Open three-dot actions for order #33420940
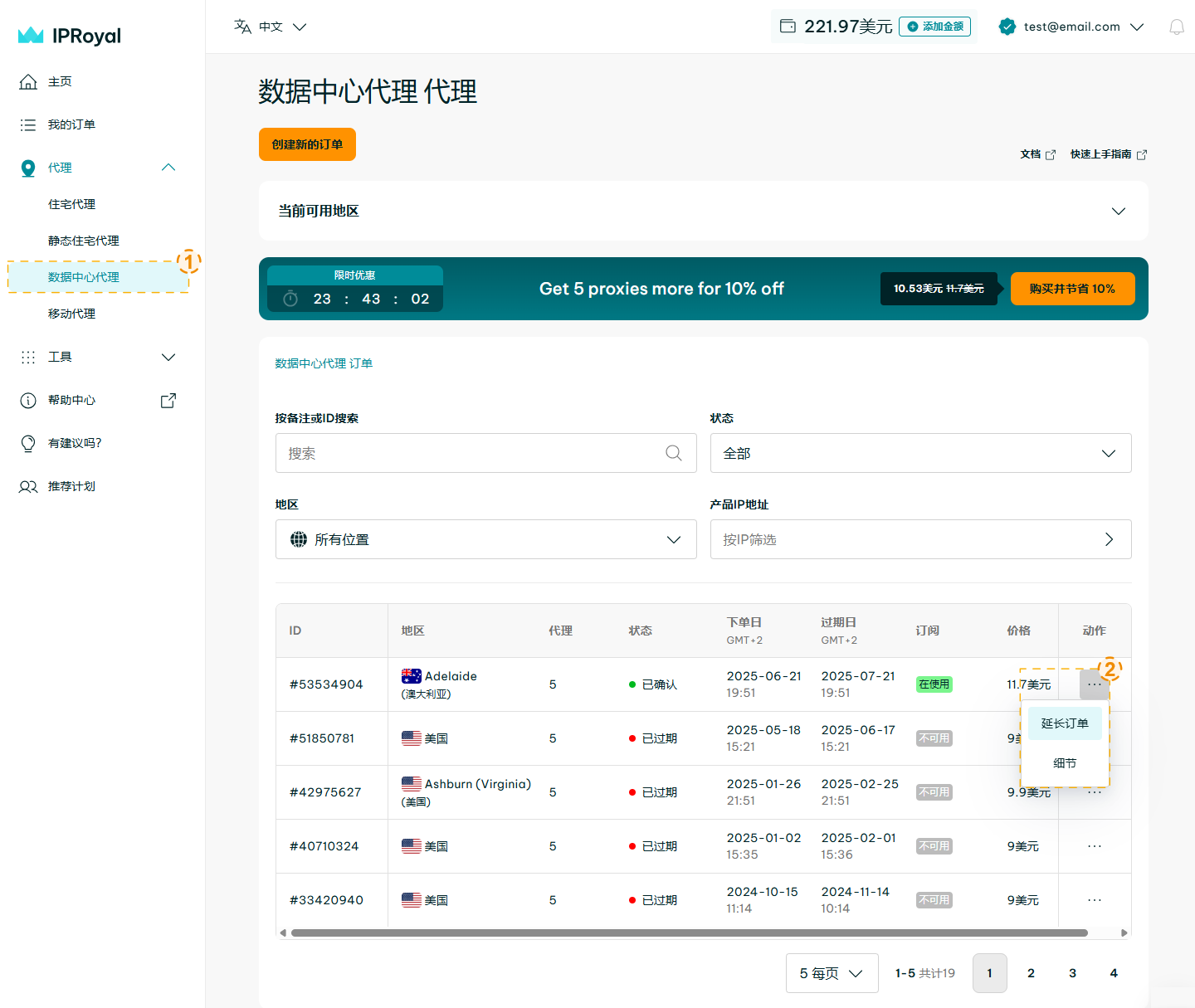This screenshot has height=1008, width=1195. (x=1095, y=900)
